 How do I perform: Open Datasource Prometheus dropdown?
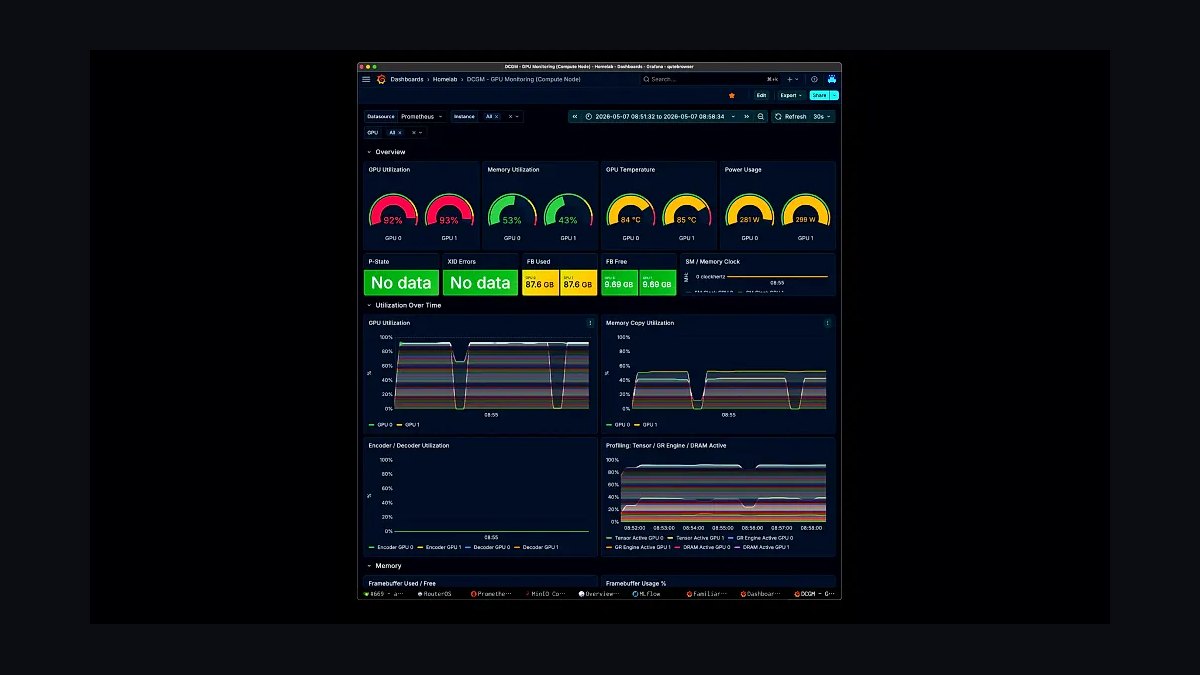pos(422,116)
